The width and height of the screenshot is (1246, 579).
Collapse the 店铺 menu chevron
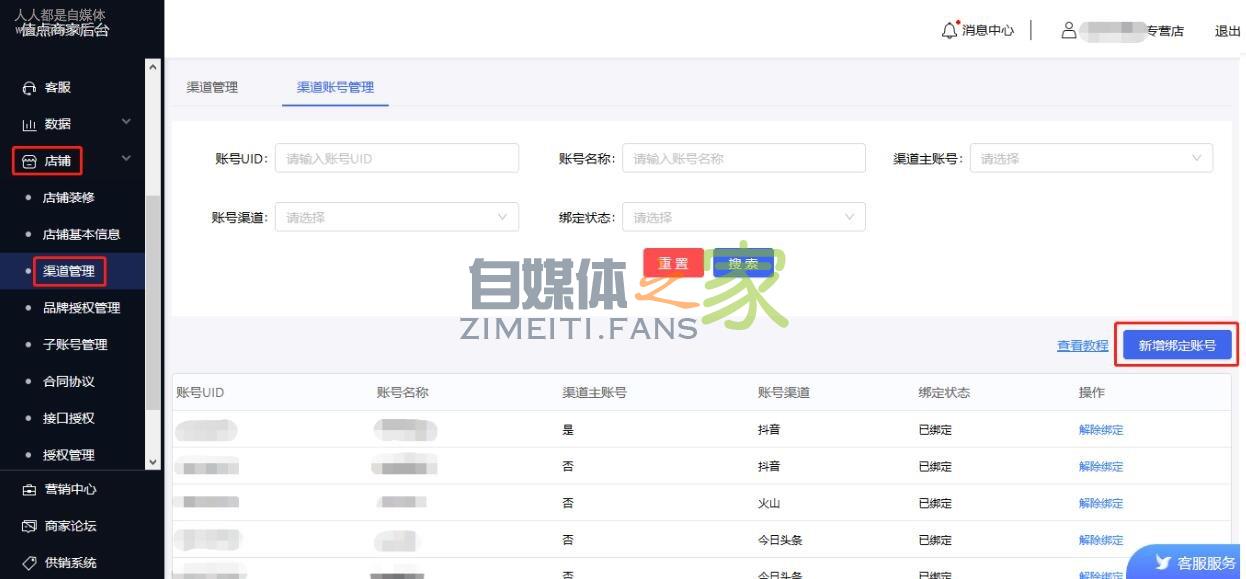126,158
